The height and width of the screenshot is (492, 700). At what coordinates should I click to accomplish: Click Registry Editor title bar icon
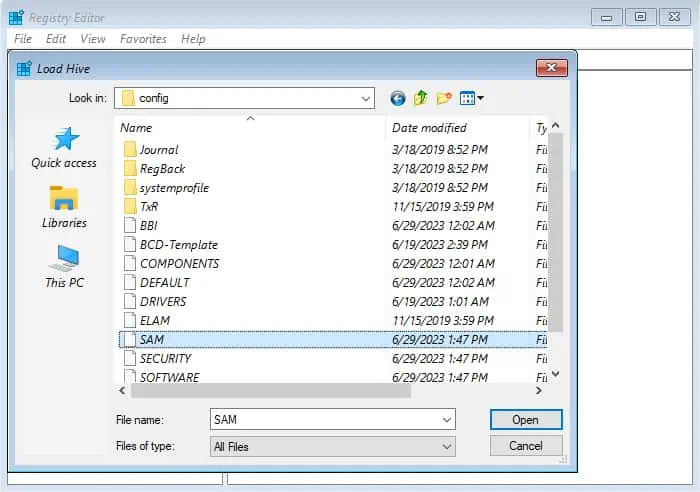pos(17,17)
